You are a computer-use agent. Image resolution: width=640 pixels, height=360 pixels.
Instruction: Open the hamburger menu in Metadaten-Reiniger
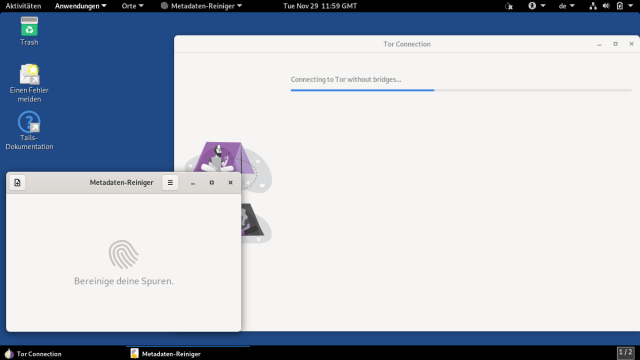tap(170, 182)
